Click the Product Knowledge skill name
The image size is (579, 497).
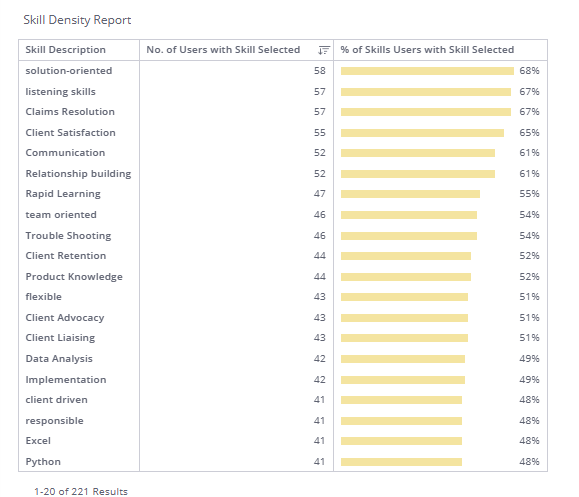click(74, 277)
